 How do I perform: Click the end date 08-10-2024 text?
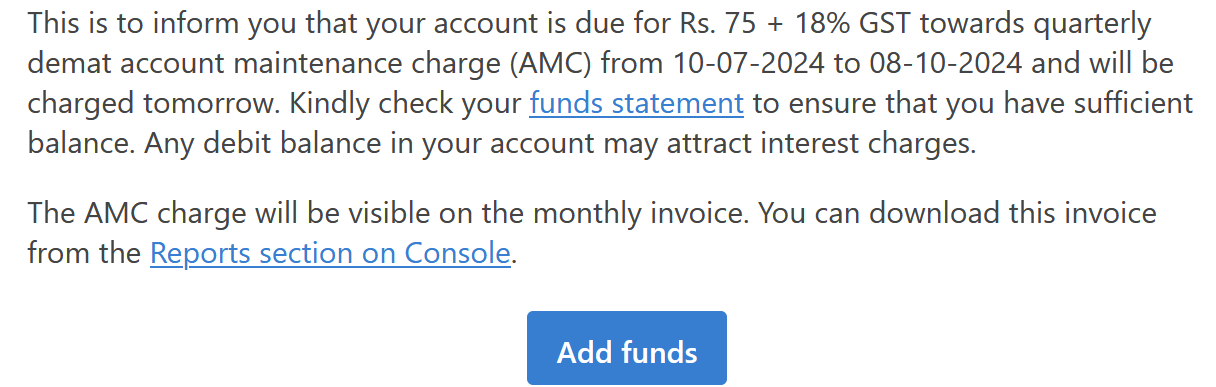941,63
